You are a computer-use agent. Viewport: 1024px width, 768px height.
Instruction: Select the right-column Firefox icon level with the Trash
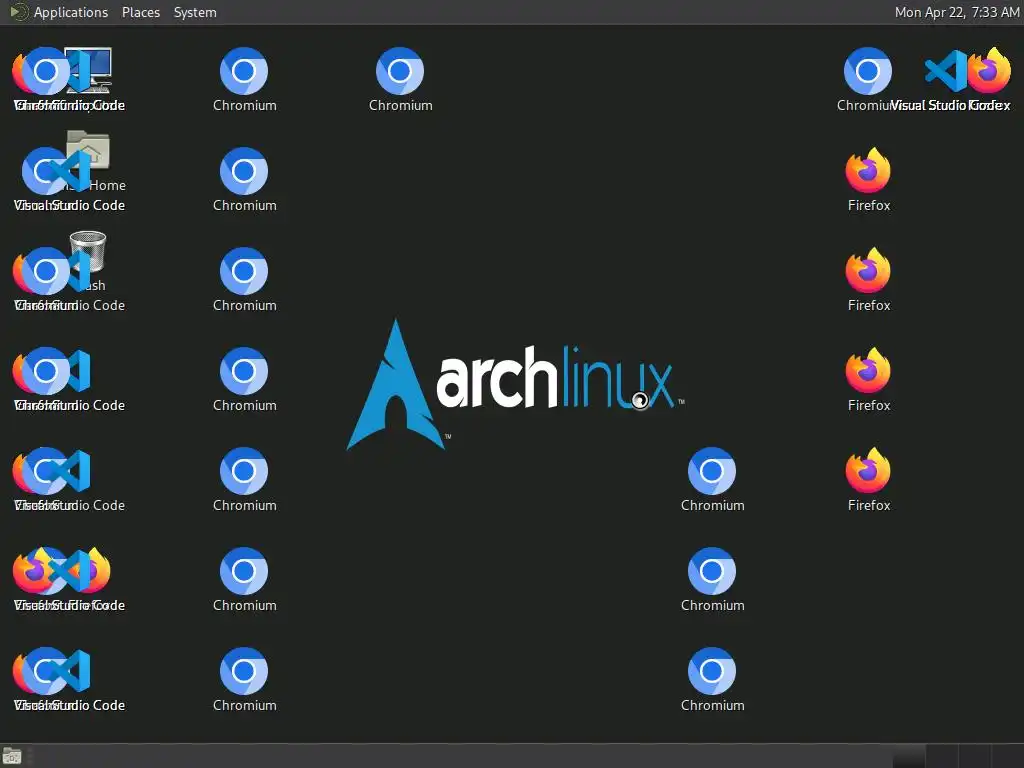point(868,270)
